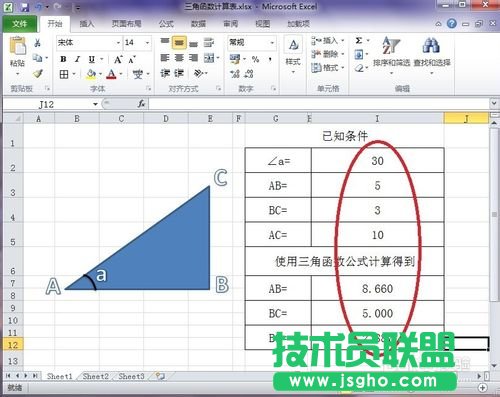Click the Accounting Number Format icon
The width and height of the screenshot is (500, 397).
[x=235, y=59]
